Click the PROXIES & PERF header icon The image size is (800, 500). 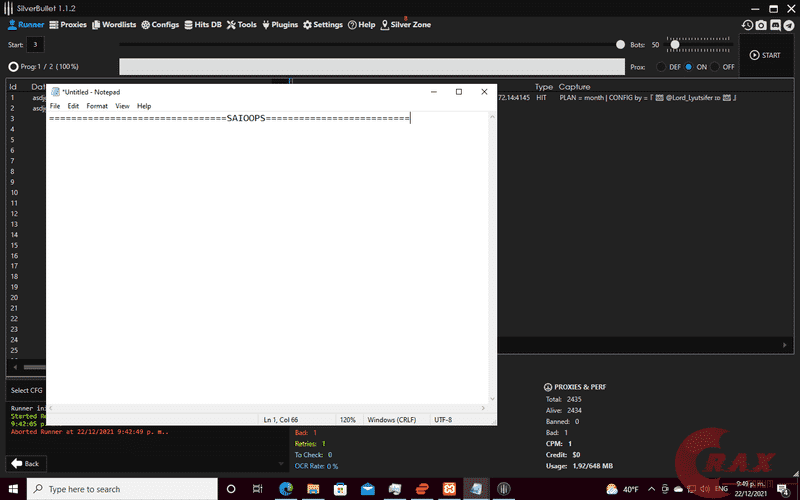pyautogui.click(x=548, y=387)
